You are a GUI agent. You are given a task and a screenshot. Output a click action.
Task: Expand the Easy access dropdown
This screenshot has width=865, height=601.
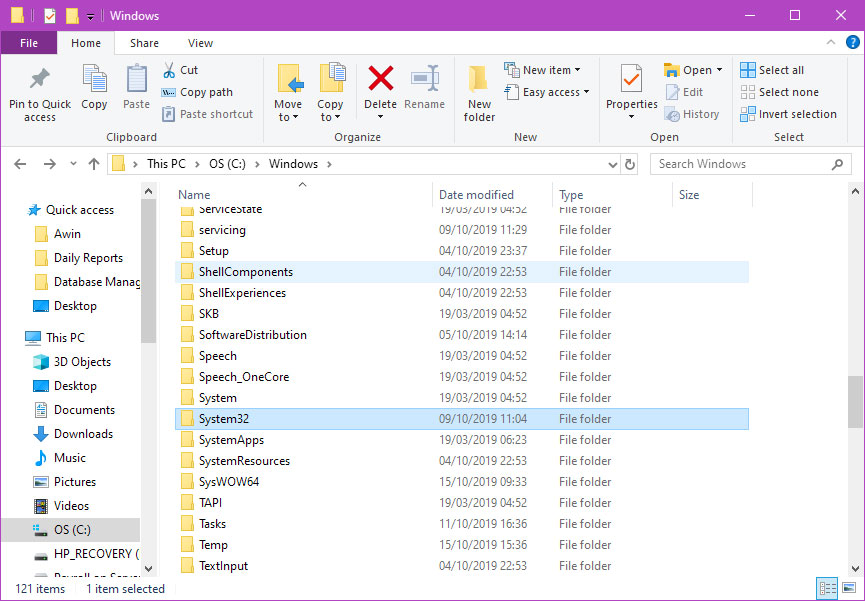pyautogui.click(x=586, y=92)
